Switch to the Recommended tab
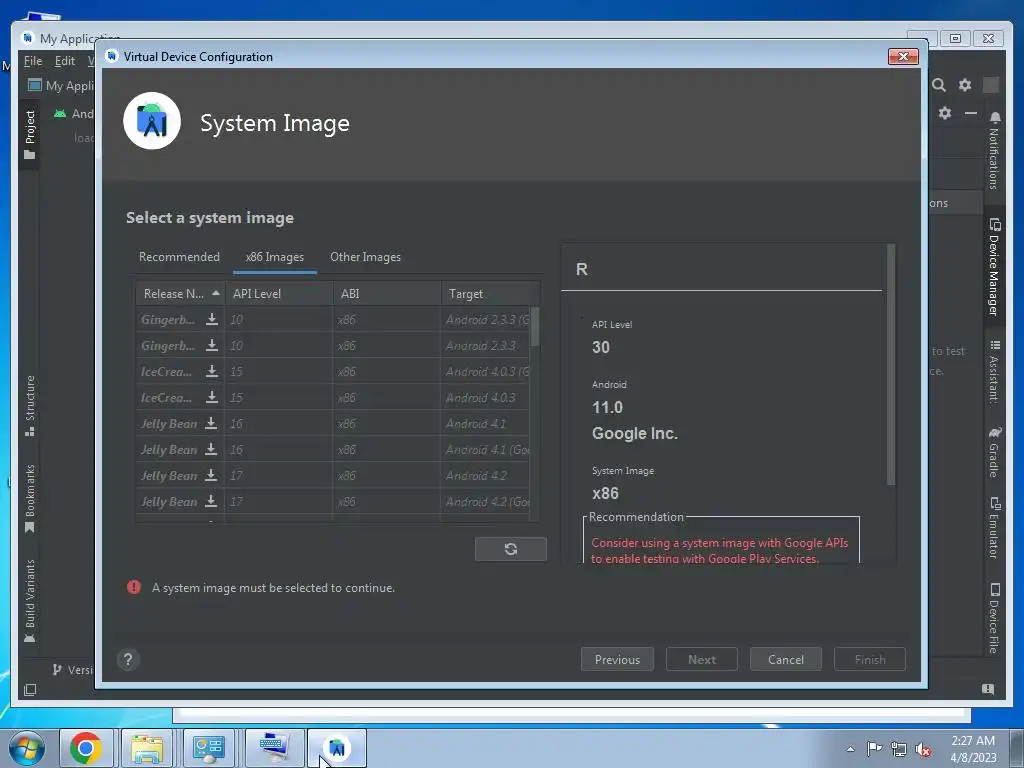 point(179,257)
